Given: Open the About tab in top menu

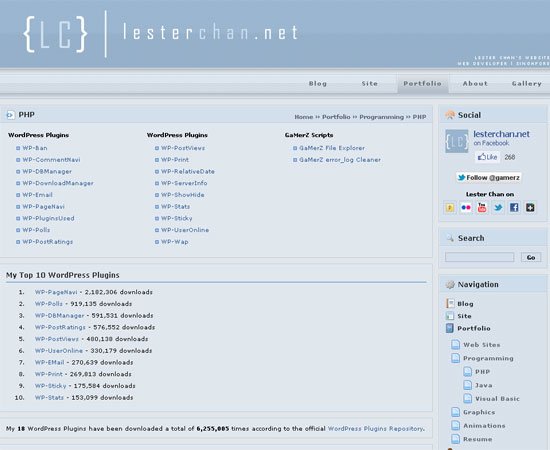Looking at the screenshot, I should click(x=475, y=83).
